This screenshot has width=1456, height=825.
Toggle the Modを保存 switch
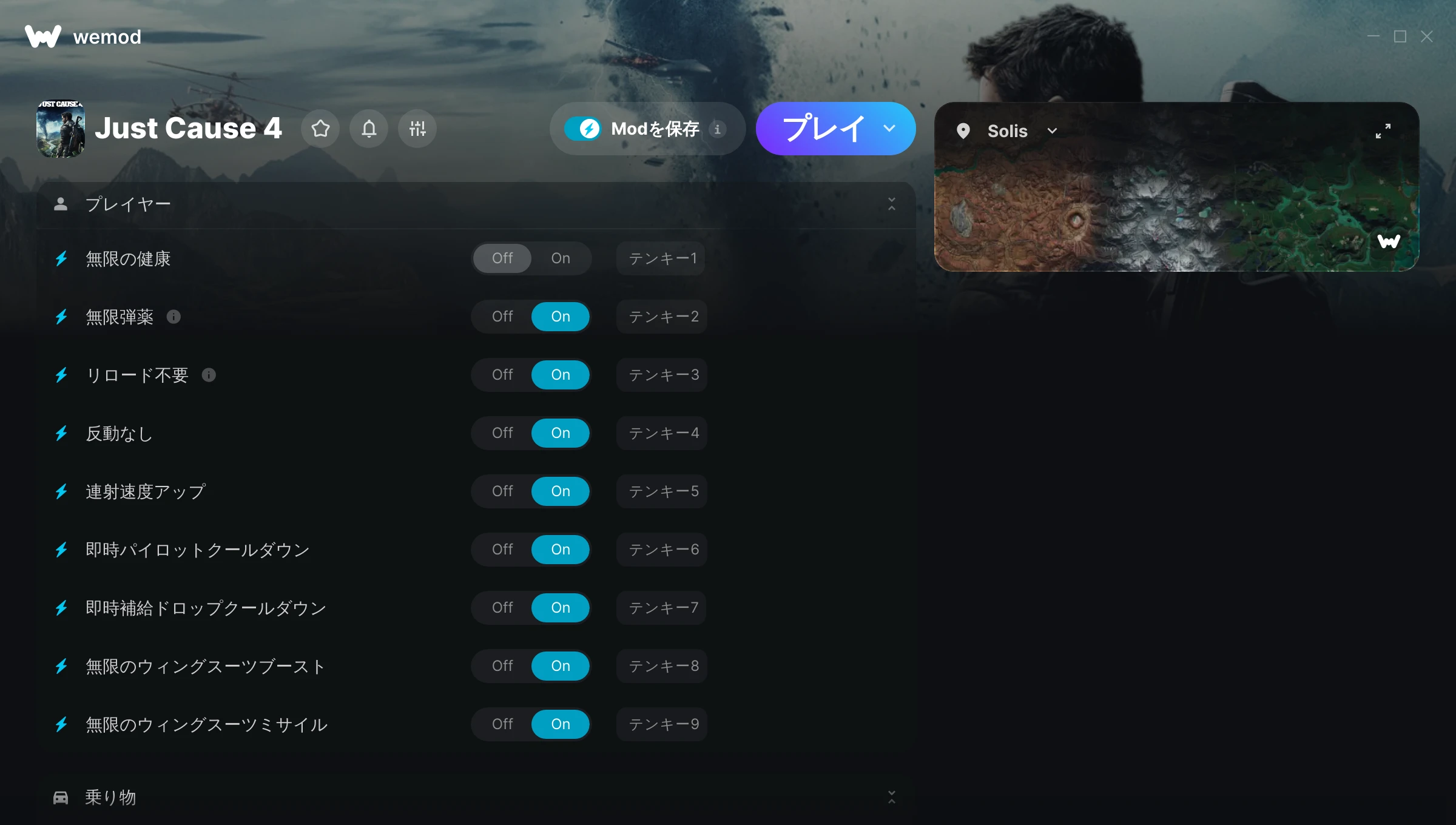(x=582, y=129)
